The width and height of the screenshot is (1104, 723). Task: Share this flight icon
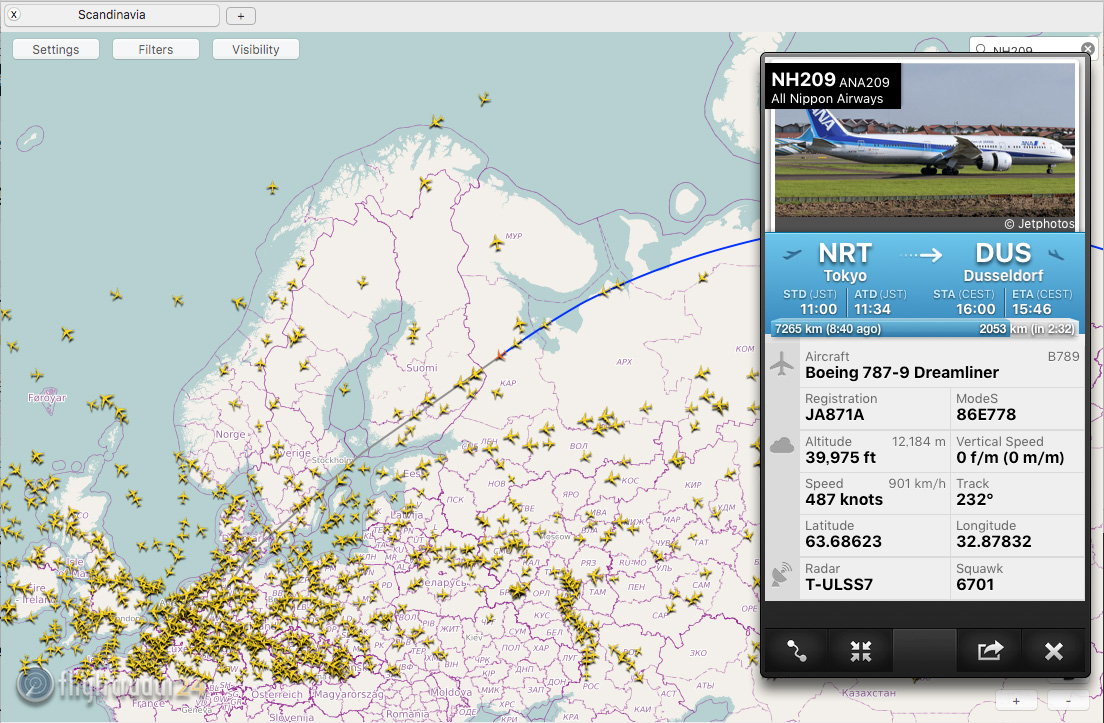pyautogui.click(x=989, y=650)
